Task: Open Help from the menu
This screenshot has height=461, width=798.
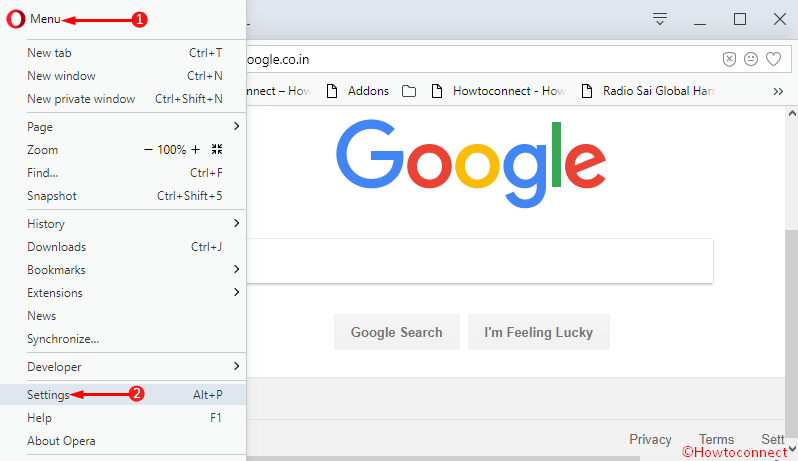Action: point(123,418)
